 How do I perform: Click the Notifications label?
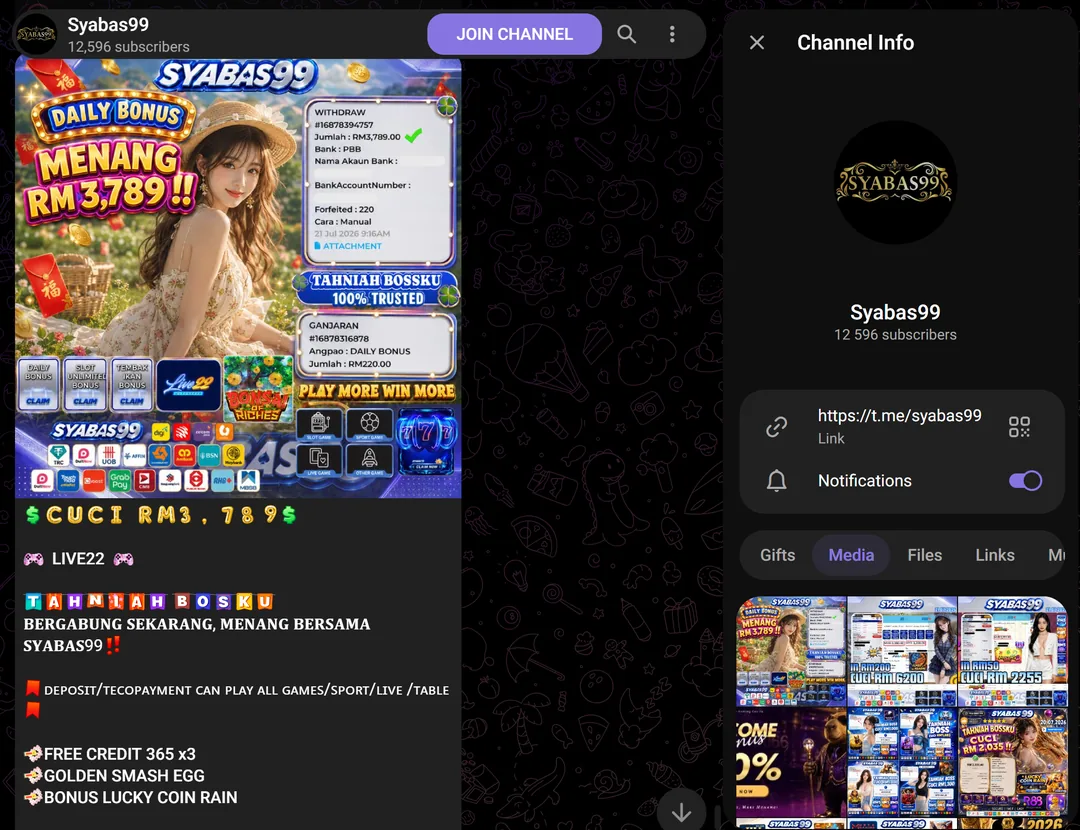[864, 481]
